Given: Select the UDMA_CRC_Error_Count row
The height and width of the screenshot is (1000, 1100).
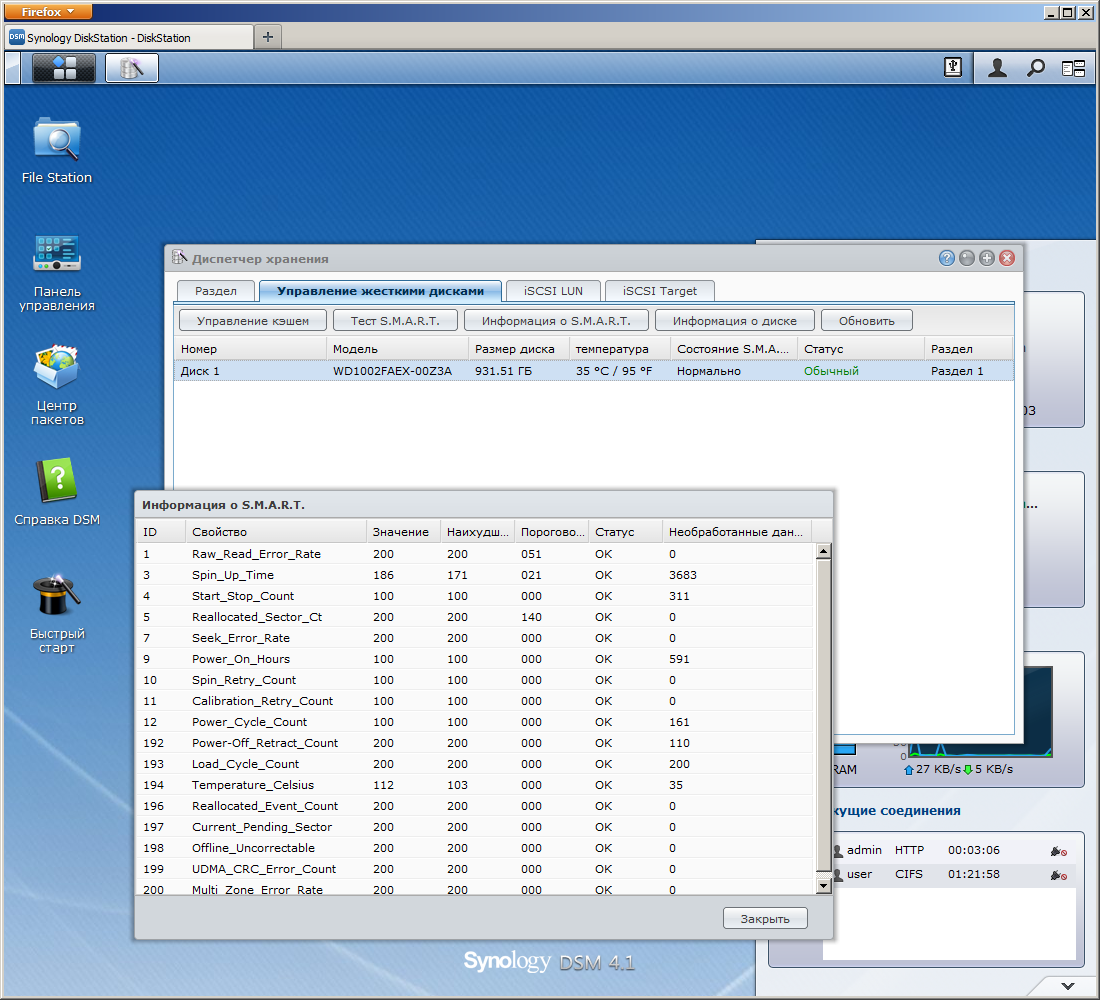Looking at the screenshot, I should click(474, 869).
